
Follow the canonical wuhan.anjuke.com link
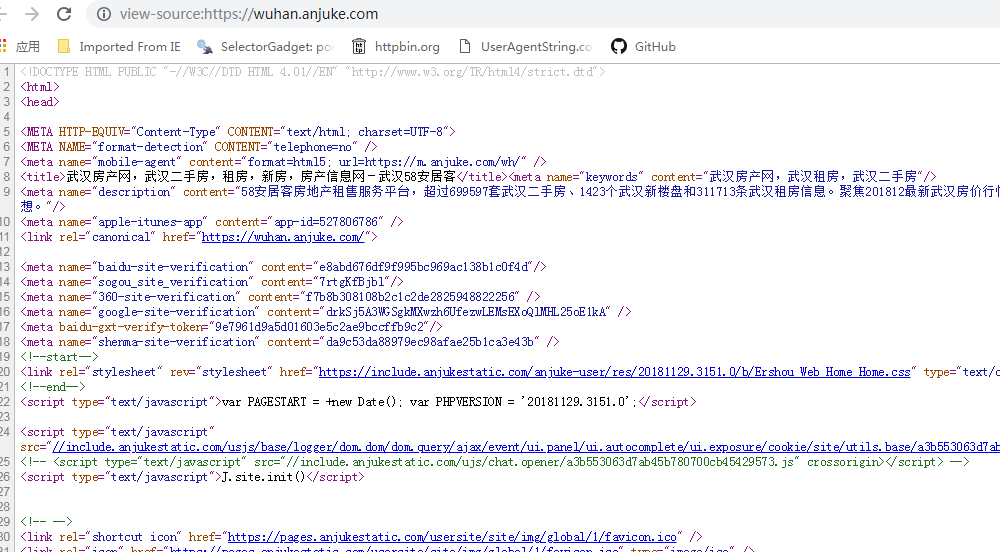coord(283,237)
